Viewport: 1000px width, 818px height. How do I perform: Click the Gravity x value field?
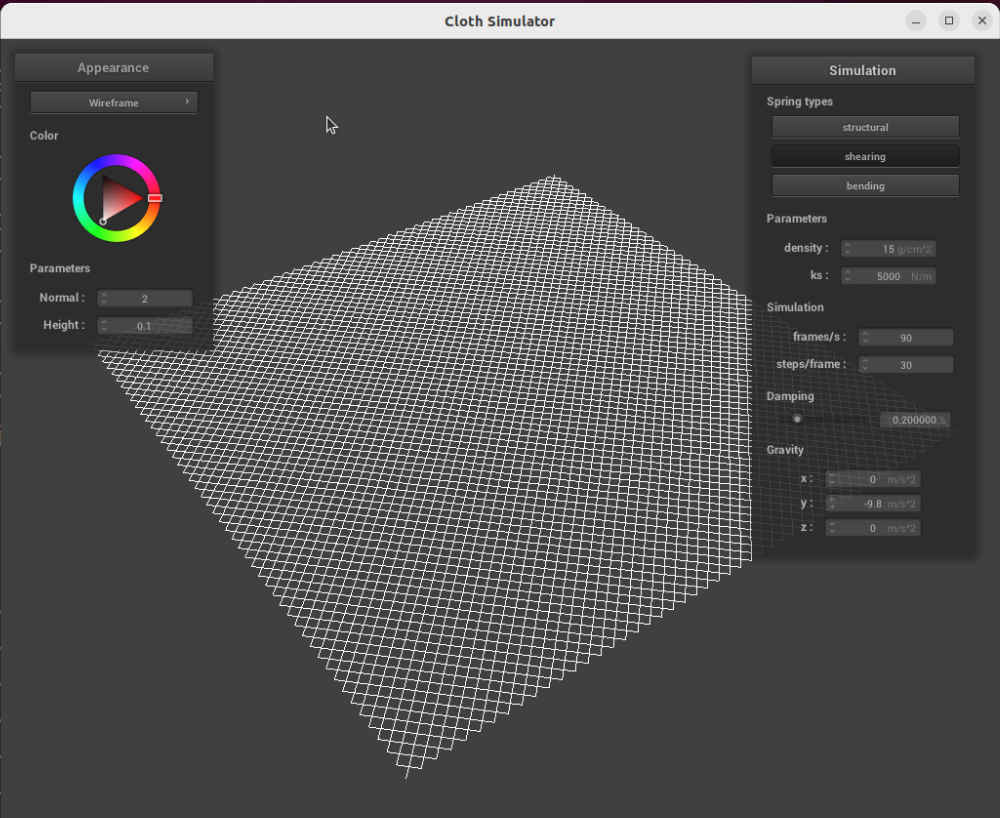coord(872,479)
